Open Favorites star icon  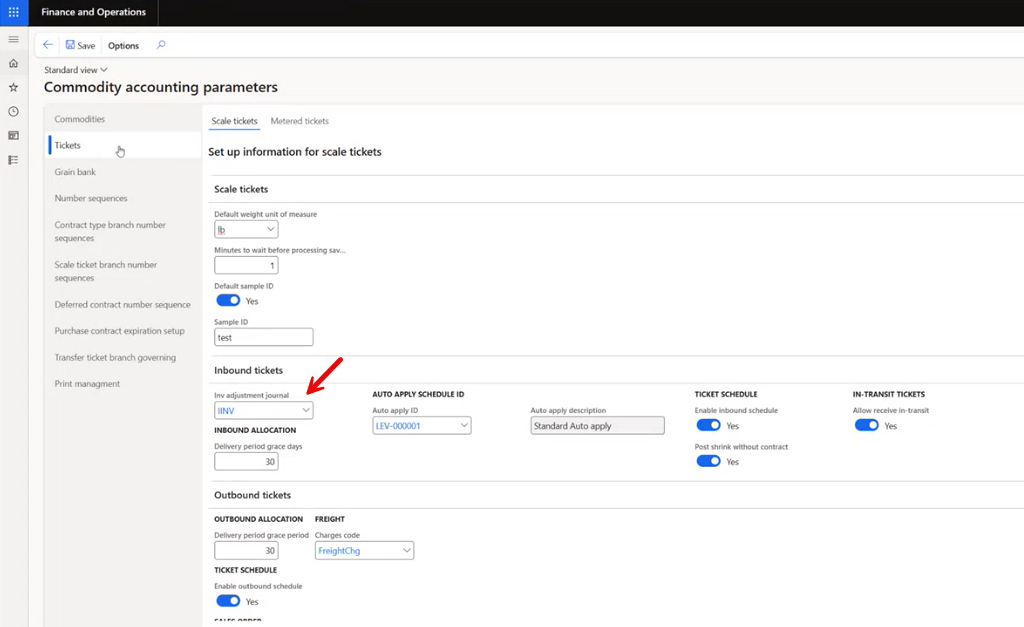[13, 87]
